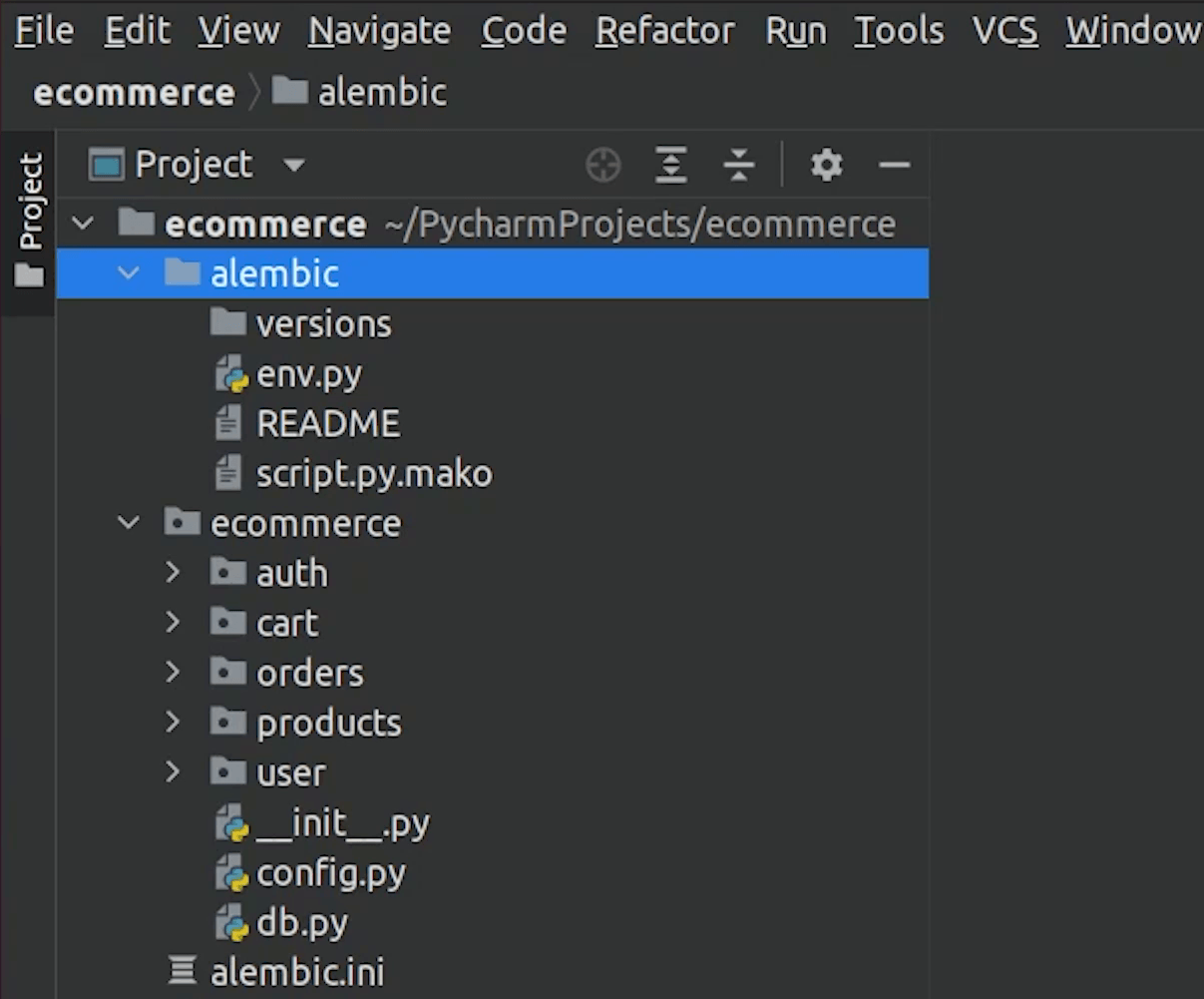Click the Expand All icon in Project toolbar
This screenshot has height=999, width=1204.
671,165
